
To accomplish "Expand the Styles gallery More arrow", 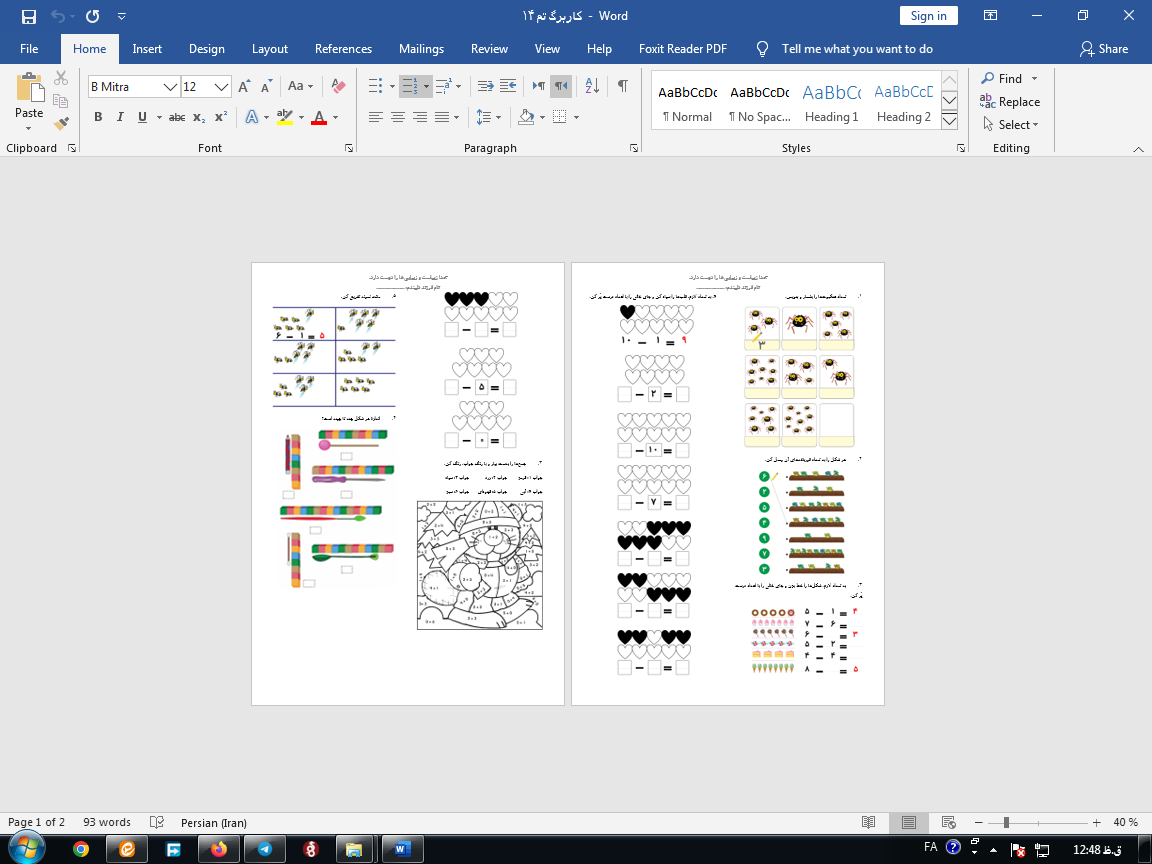I will (950, 121).
